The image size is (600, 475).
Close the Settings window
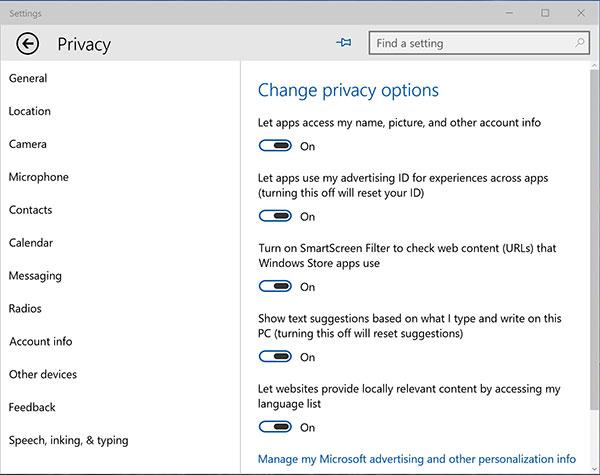coord(581,13)
